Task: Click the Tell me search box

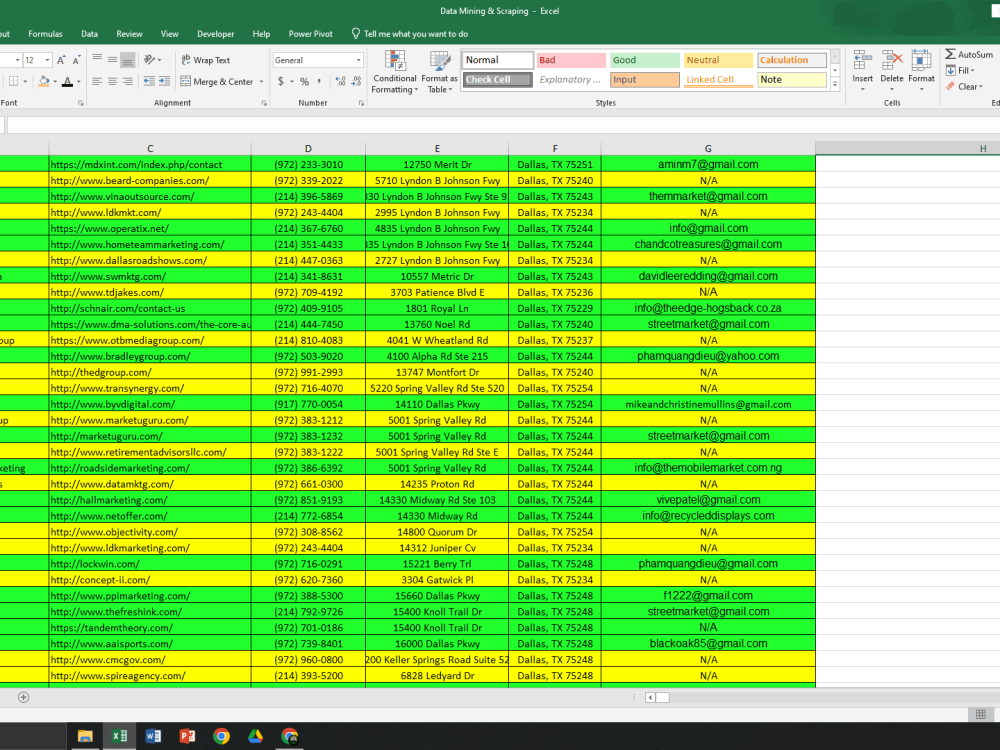Action: 409,34
